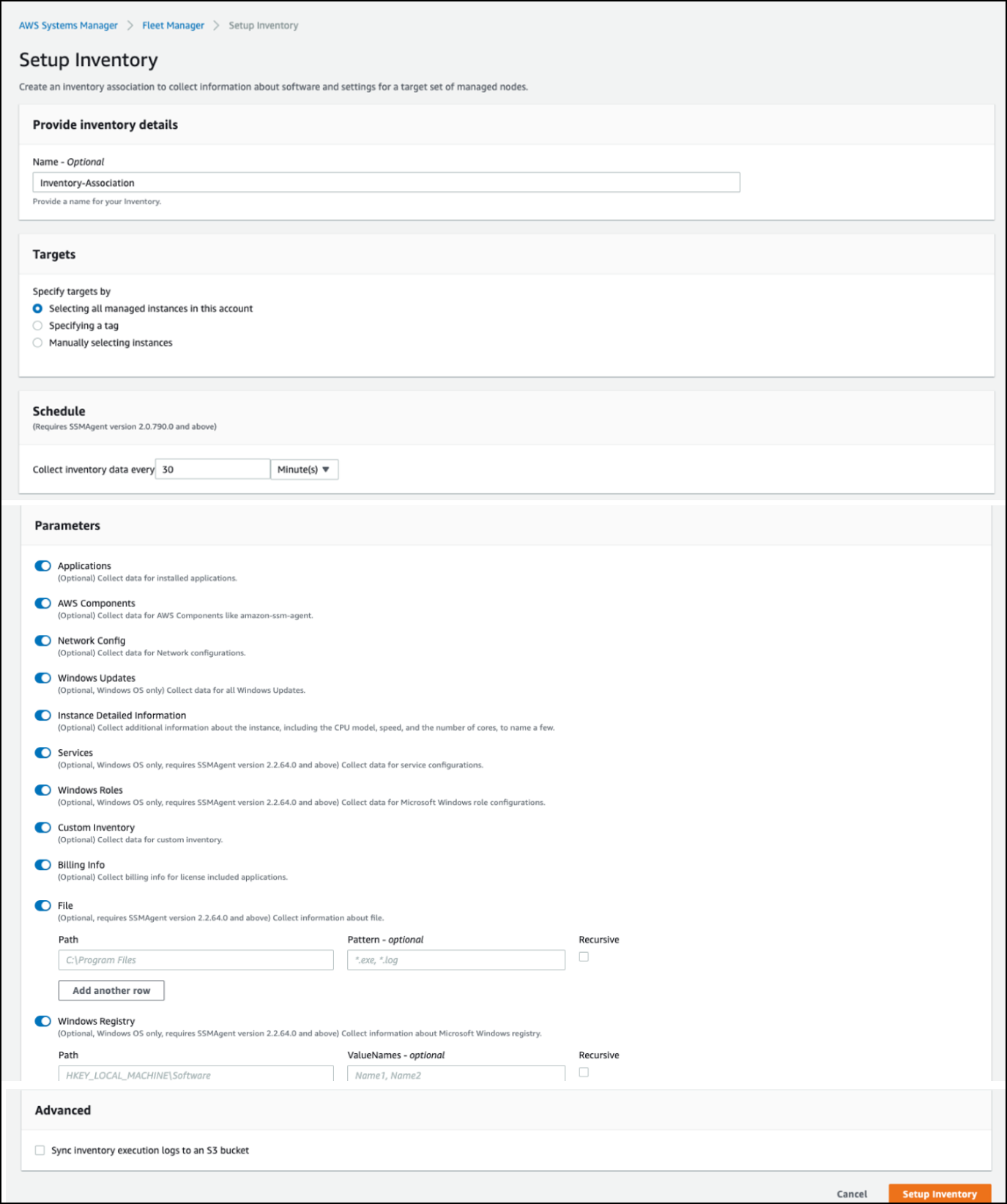Click Add another row button

point(111,990)
